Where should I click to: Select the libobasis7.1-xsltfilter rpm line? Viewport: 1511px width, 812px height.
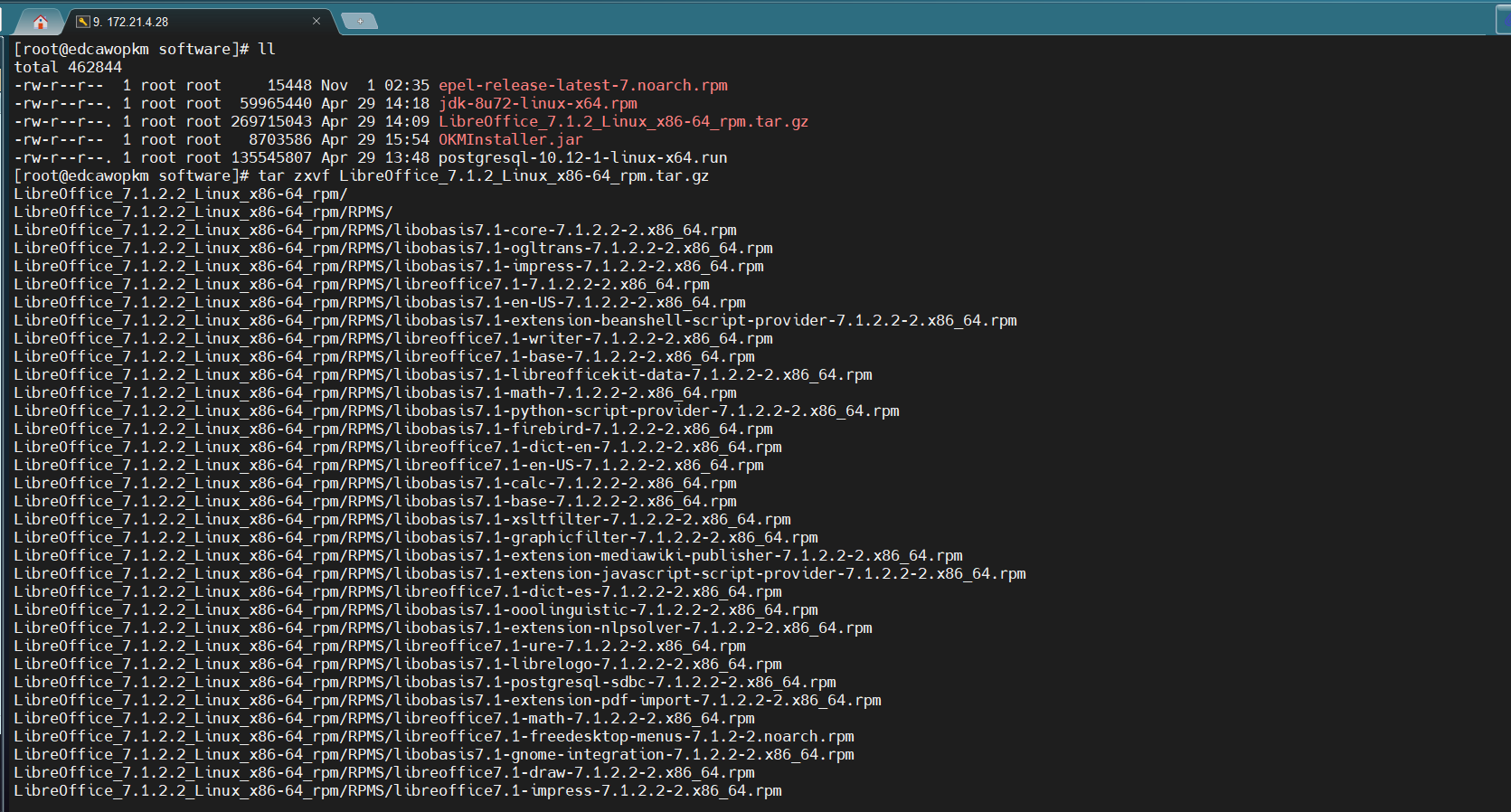(x=402, y=519)
